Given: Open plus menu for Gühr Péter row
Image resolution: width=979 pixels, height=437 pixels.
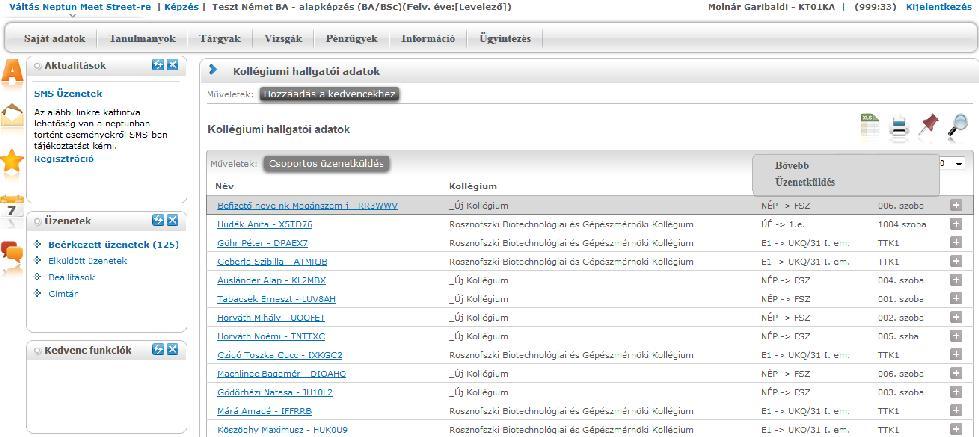Looking at the screenshot, I should (x=955, y=243).
